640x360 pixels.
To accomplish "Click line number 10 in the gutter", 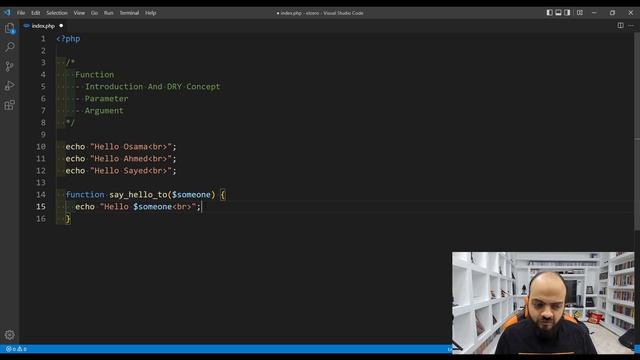I will pos(41,147).
